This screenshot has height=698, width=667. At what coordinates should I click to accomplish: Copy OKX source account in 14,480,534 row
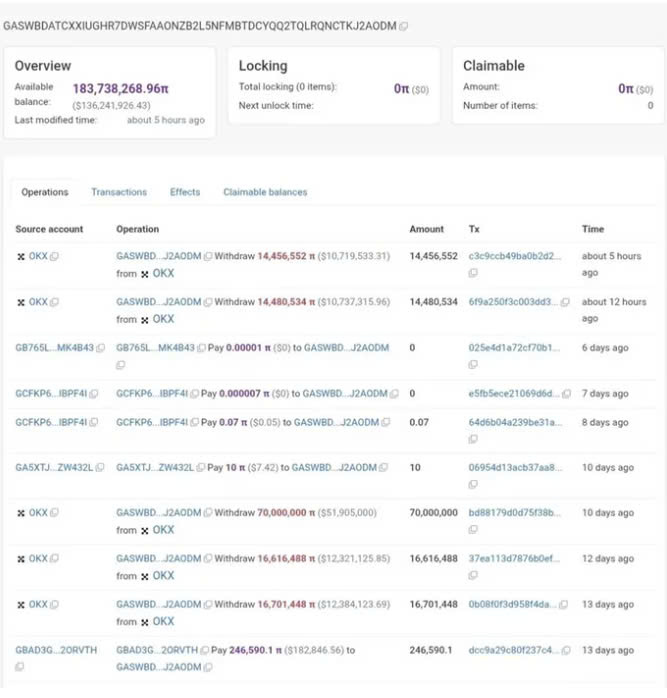pyautogui.click(x=54, y=302)
